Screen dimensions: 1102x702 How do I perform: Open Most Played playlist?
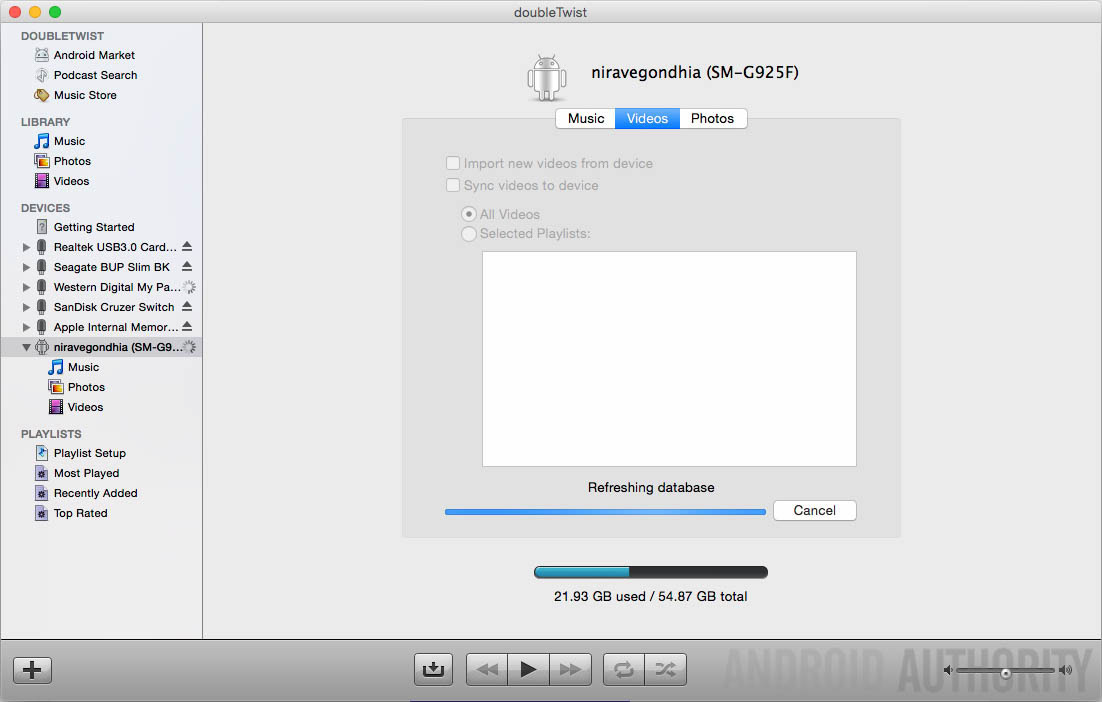pos(86,473)
